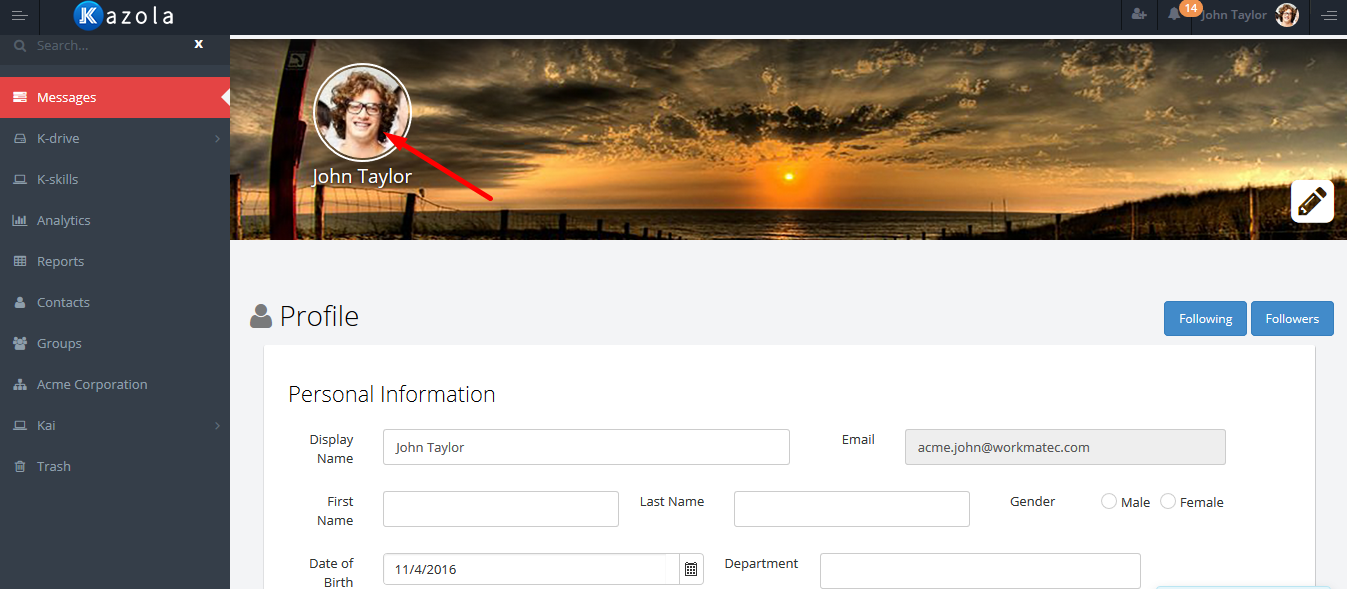This screenshot has width=1347, height=589.
Task: Click the Department input field
Action: pyautogui.click(x=980, y=571)
